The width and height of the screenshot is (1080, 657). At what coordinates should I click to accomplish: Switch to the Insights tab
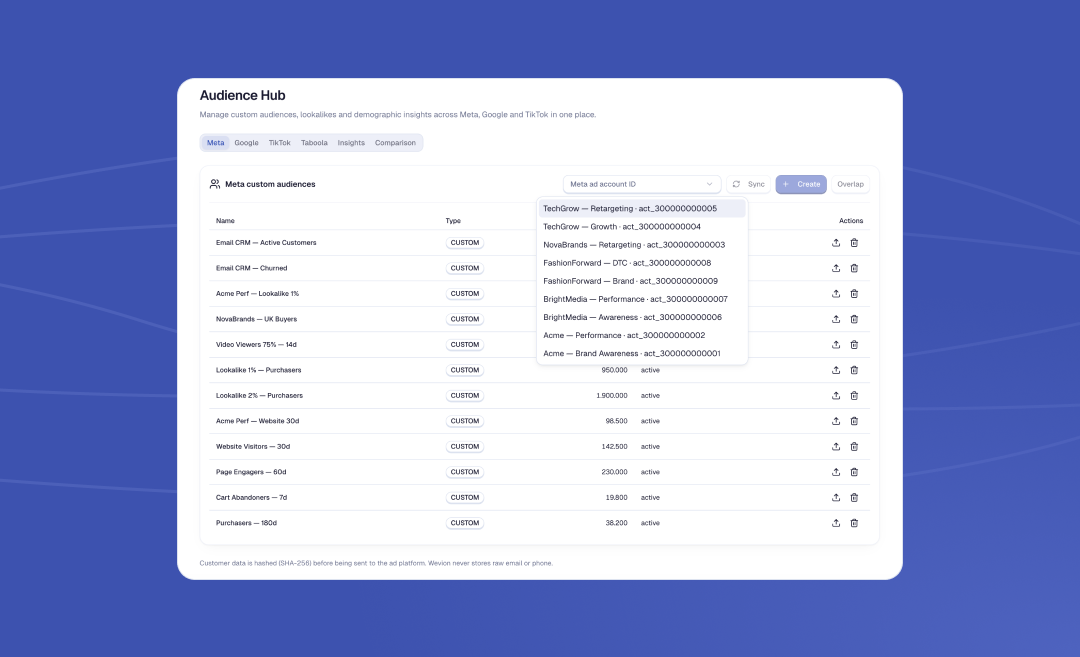351,143
